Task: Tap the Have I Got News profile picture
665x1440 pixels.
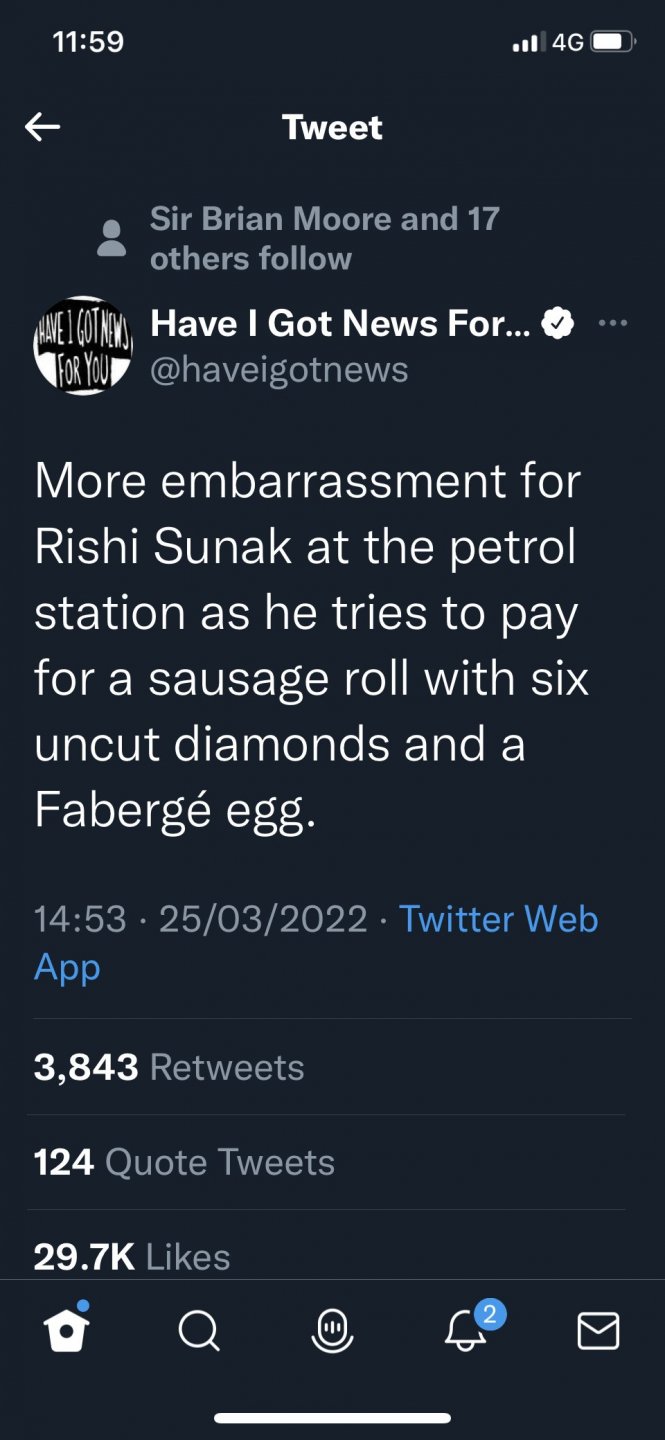Action: point(83,345)
